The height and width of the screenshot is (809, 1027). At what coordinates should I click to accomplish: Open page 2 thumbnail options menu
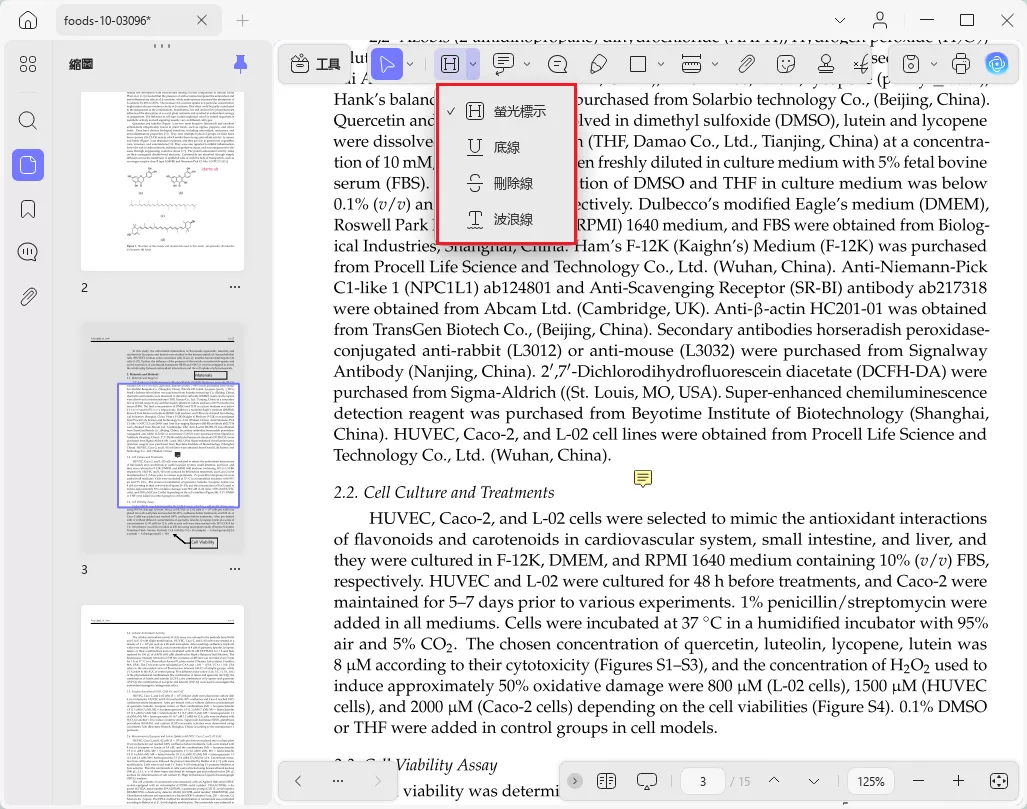click(234, 287)
